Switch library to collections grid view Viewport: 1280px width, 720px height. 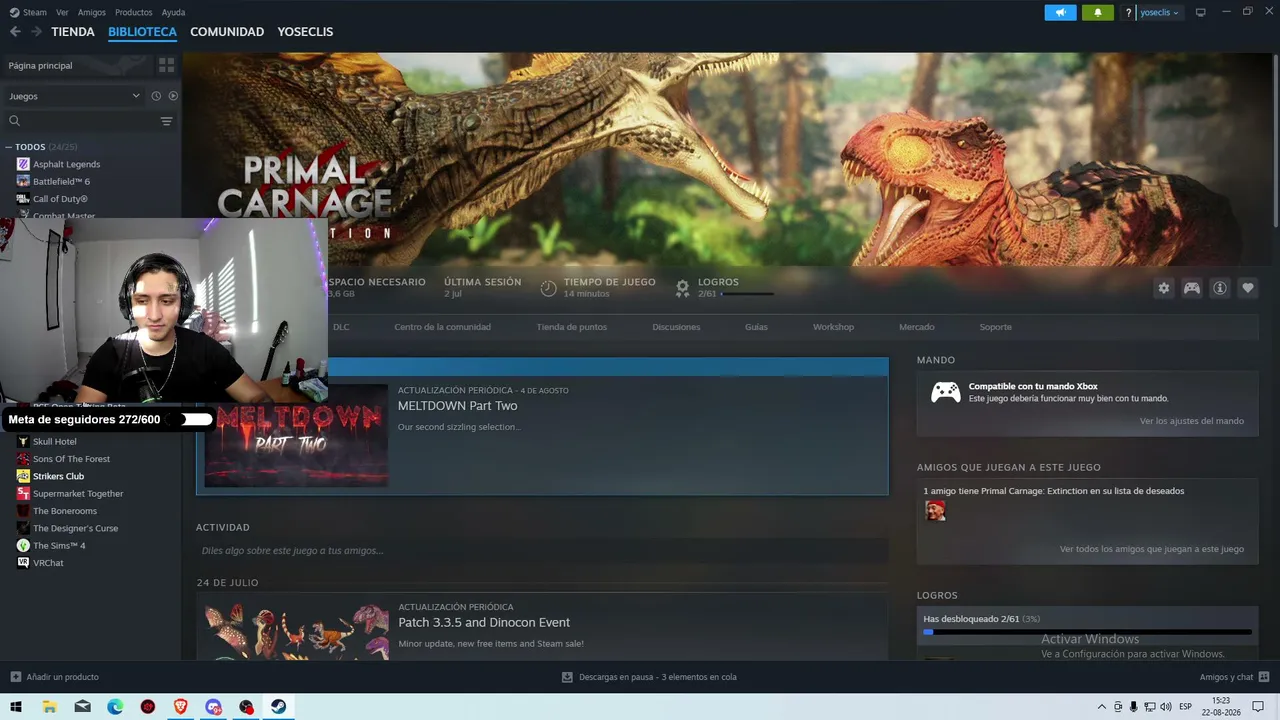click(x=166, y=65)
